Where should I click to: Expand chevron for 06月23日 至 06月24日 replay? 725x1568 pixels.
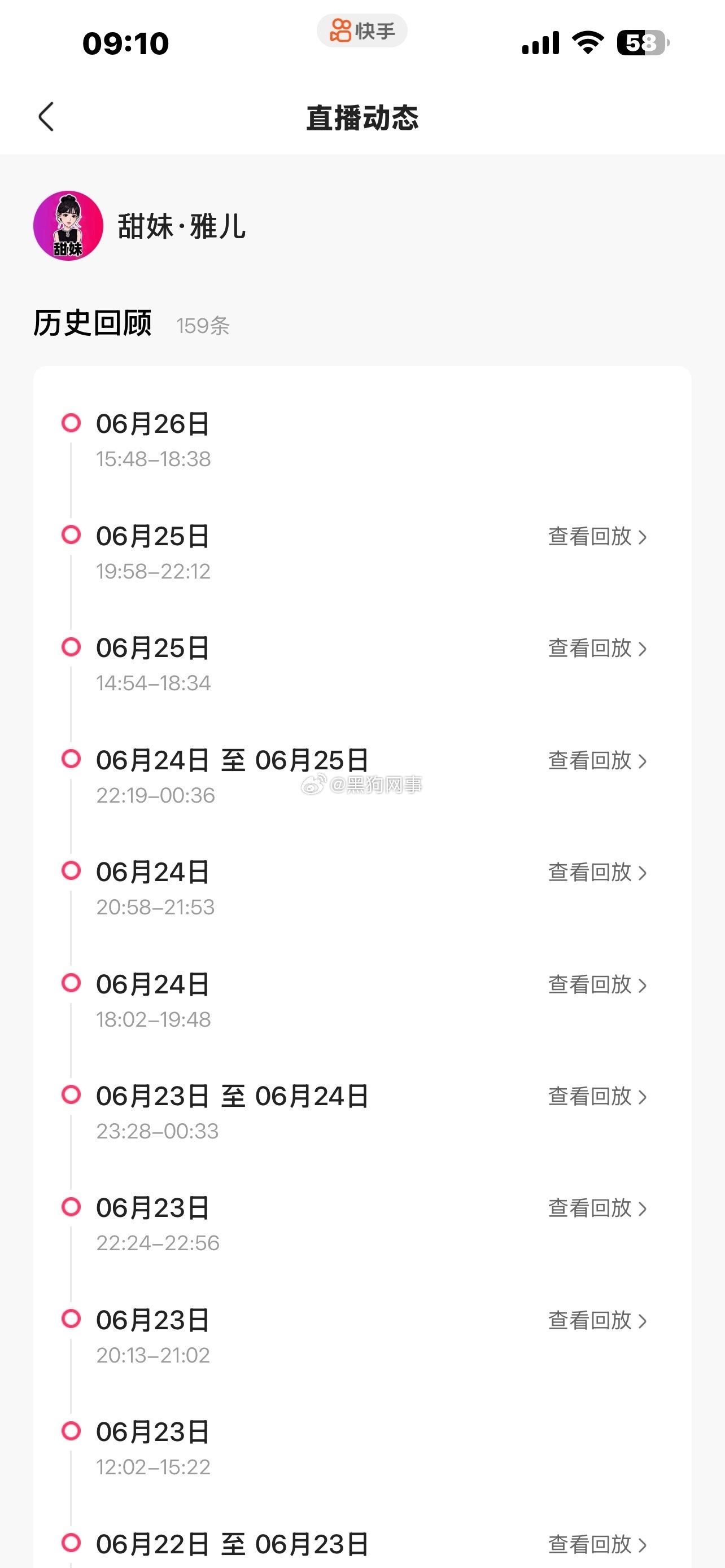click(642, 1097)
